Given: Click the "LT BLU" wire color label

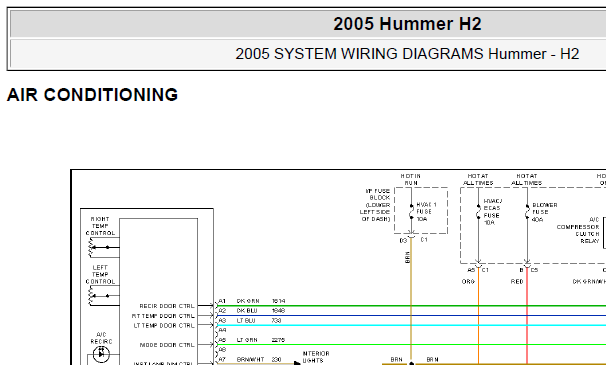Looking at the screenshot, I should [x=246, y=321].
